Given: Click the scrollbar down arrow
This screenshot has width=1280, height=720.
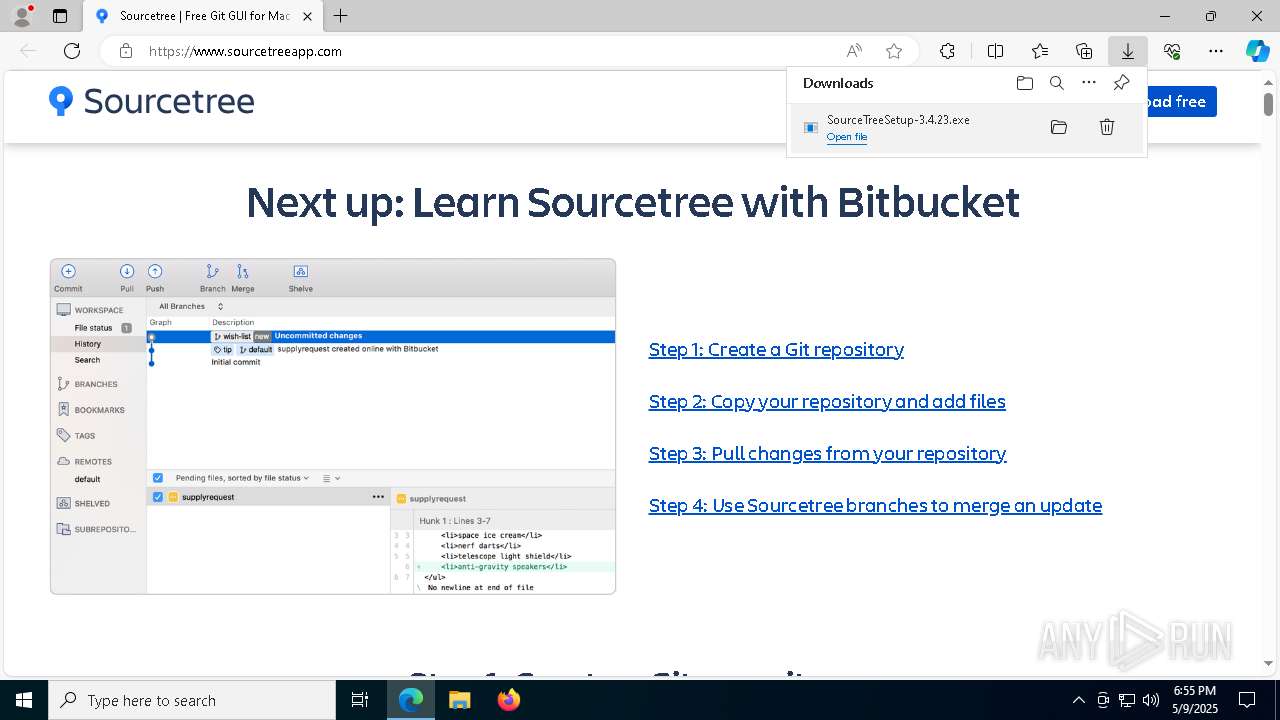Looking at the screenshot, I should tap(1268, 663).
